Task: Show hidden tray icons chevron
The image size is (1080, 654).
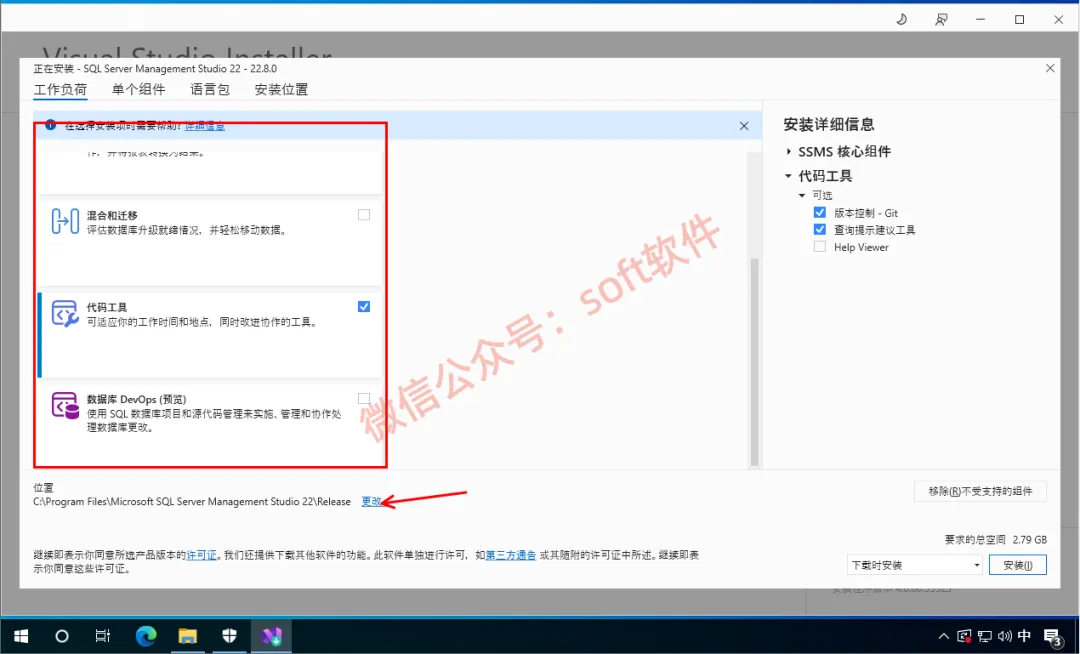Action: [943, 636]
